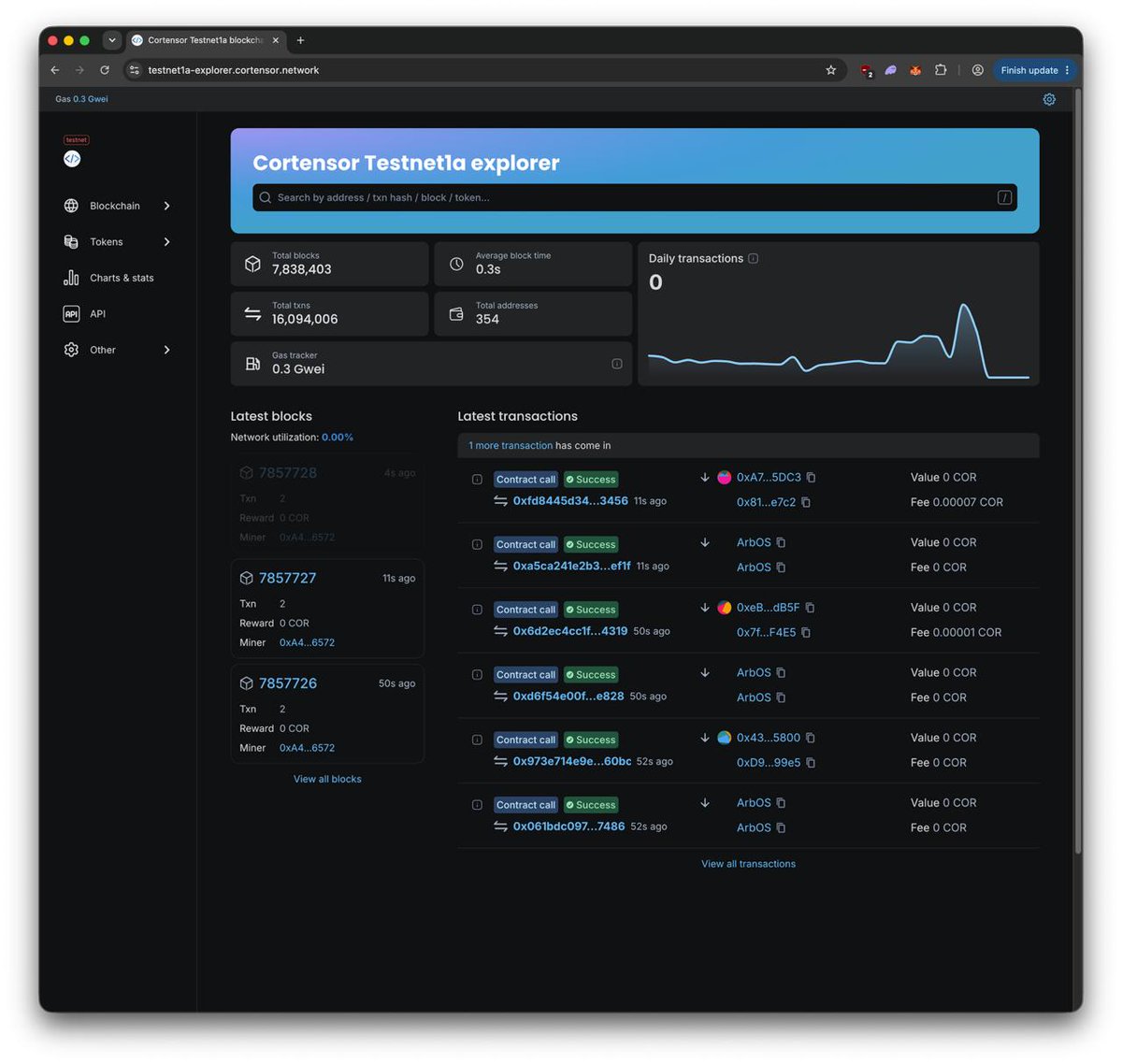Open the browser profile icon
This screenshot has height=1064, width=1122.
(x=977, y=70)
